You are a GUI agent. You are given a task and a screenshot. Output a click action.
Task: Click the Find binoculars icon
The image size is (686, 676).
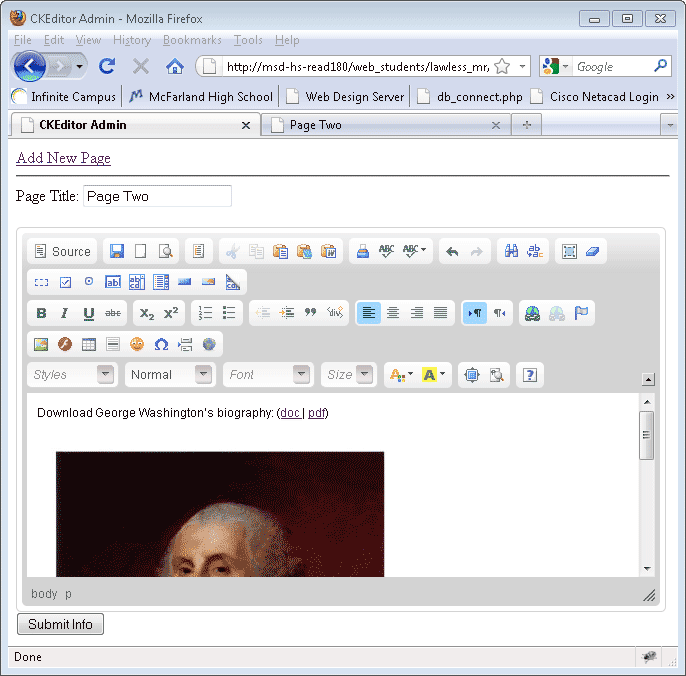pyautogui.click(x=511, y=252)
